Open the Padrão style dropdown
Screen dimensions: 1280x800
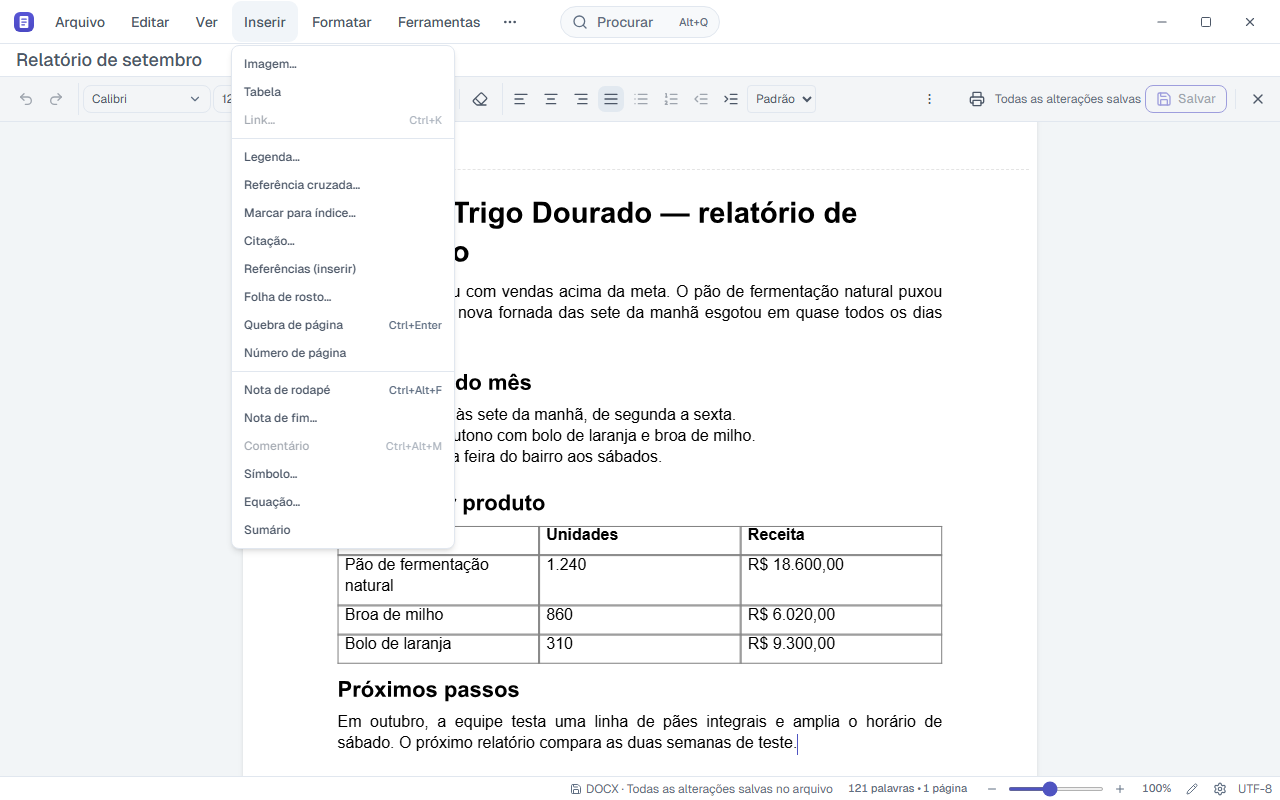click(x=781, y=99)
